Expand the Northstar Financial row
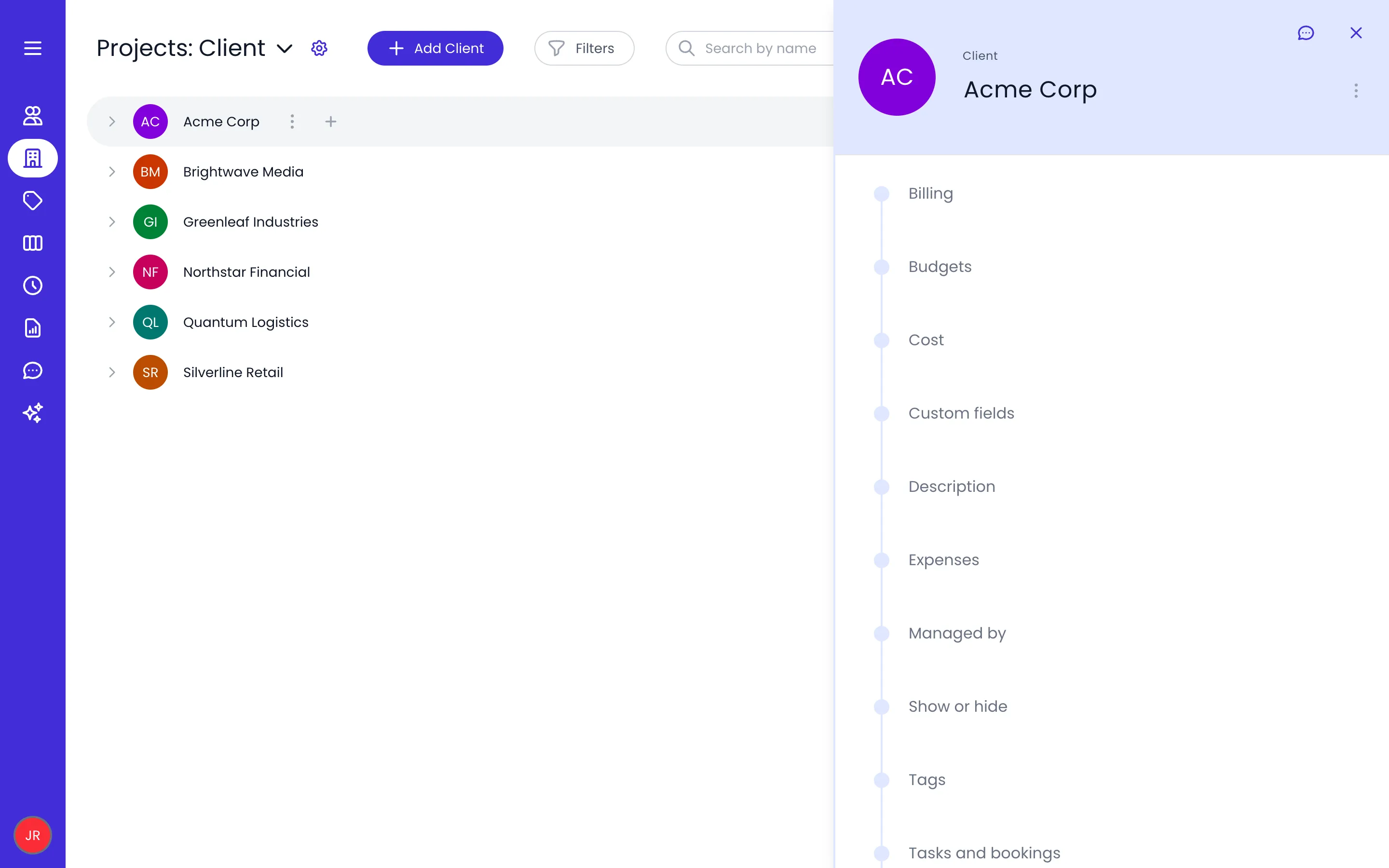1389x868 pixels. coord(112,272)
